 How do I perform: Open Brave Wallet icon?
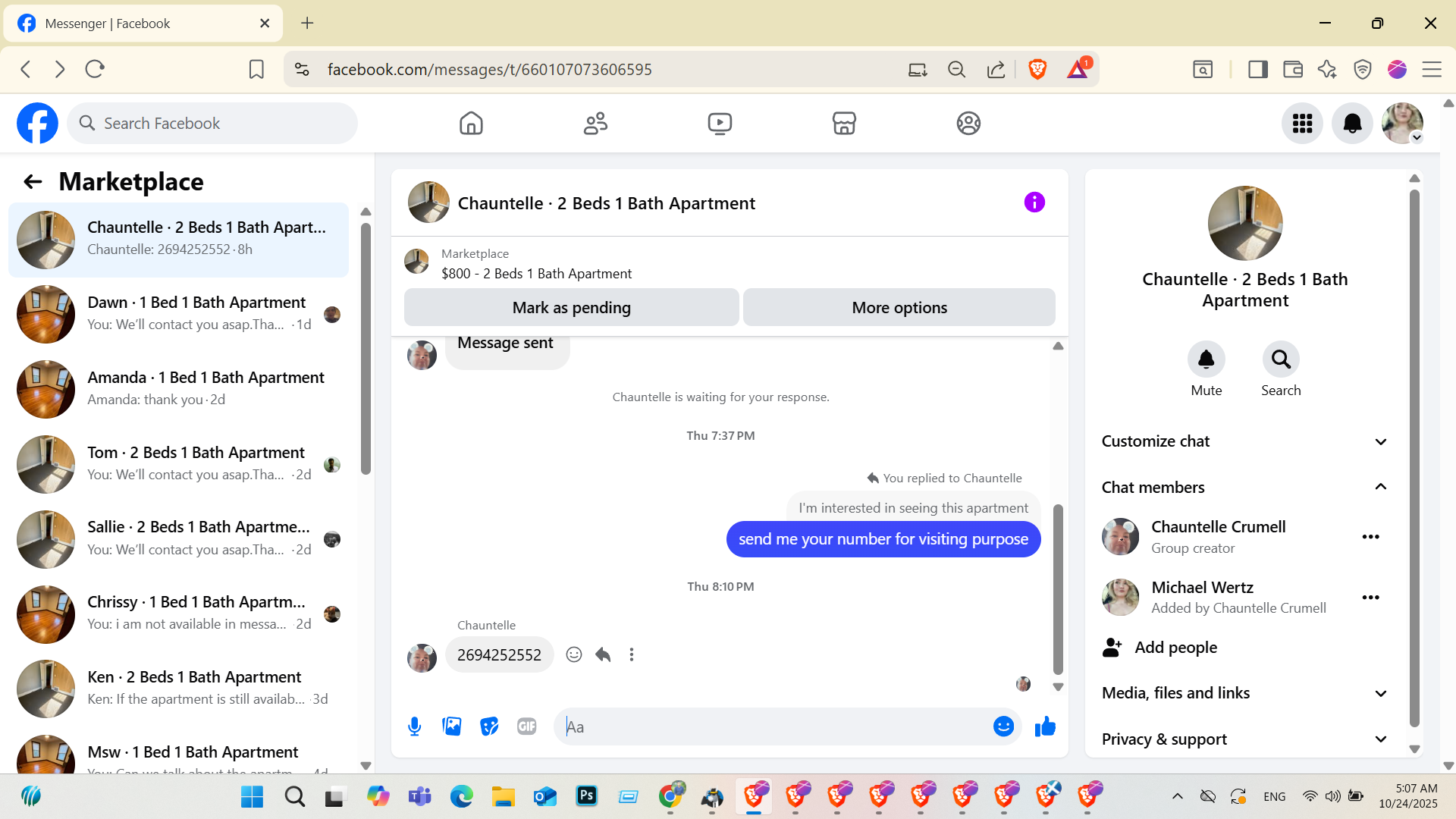[1293, 69]
